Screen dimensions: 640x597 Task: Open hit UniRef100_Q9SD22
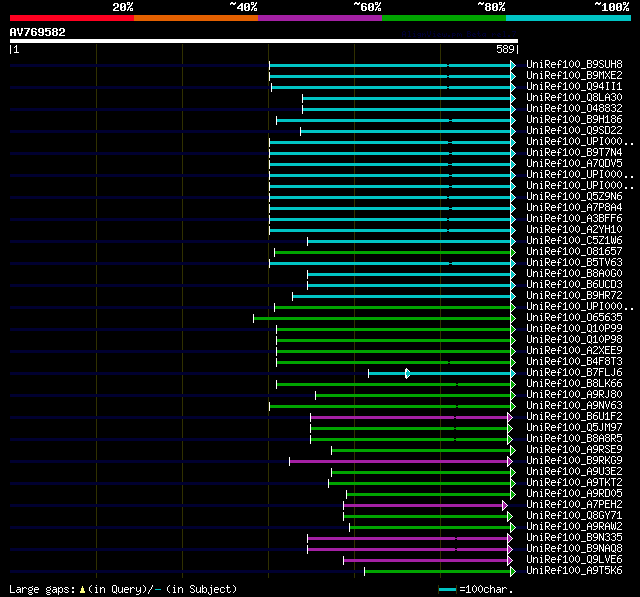coord(574,131)
